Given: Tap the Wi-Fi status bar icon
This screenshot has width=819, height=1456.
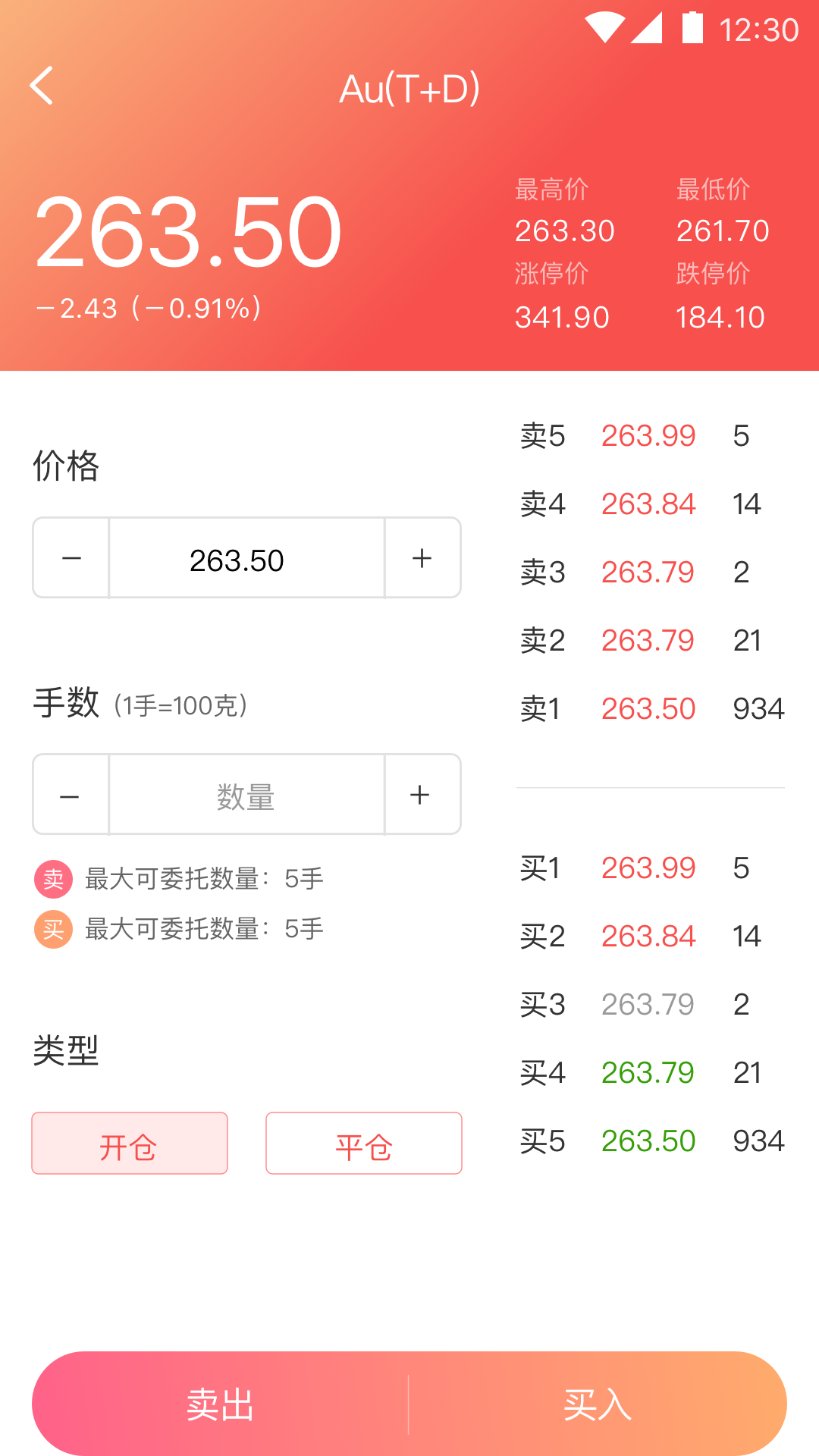Looking at the screenshot, I should pyautogui.click(x=604, y=28).
